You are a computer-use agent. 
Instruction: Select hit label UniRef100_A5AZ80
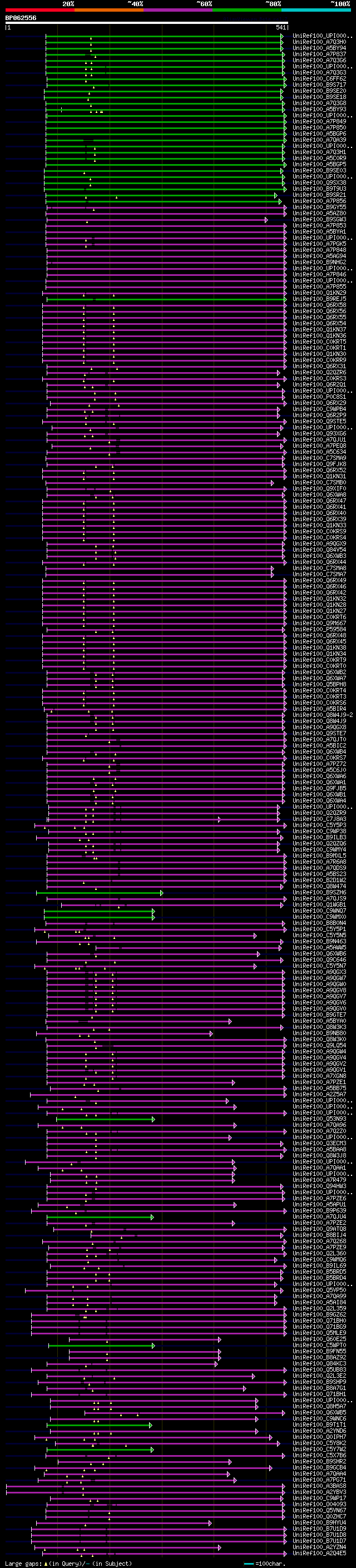tap(319, 214)
